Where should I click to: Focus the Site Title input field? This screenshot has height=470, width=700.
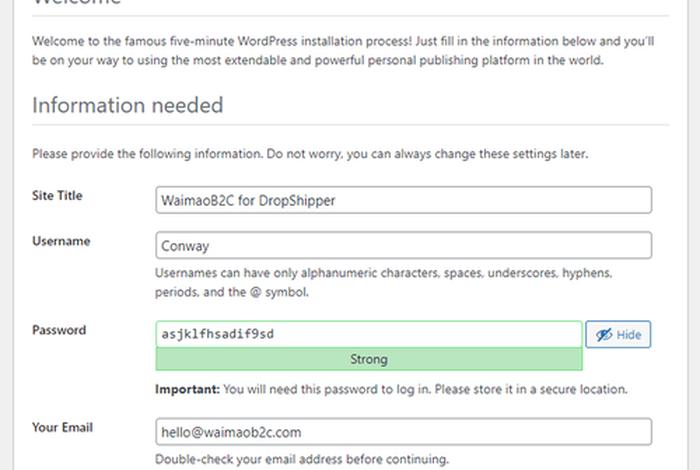click(404, 200)
